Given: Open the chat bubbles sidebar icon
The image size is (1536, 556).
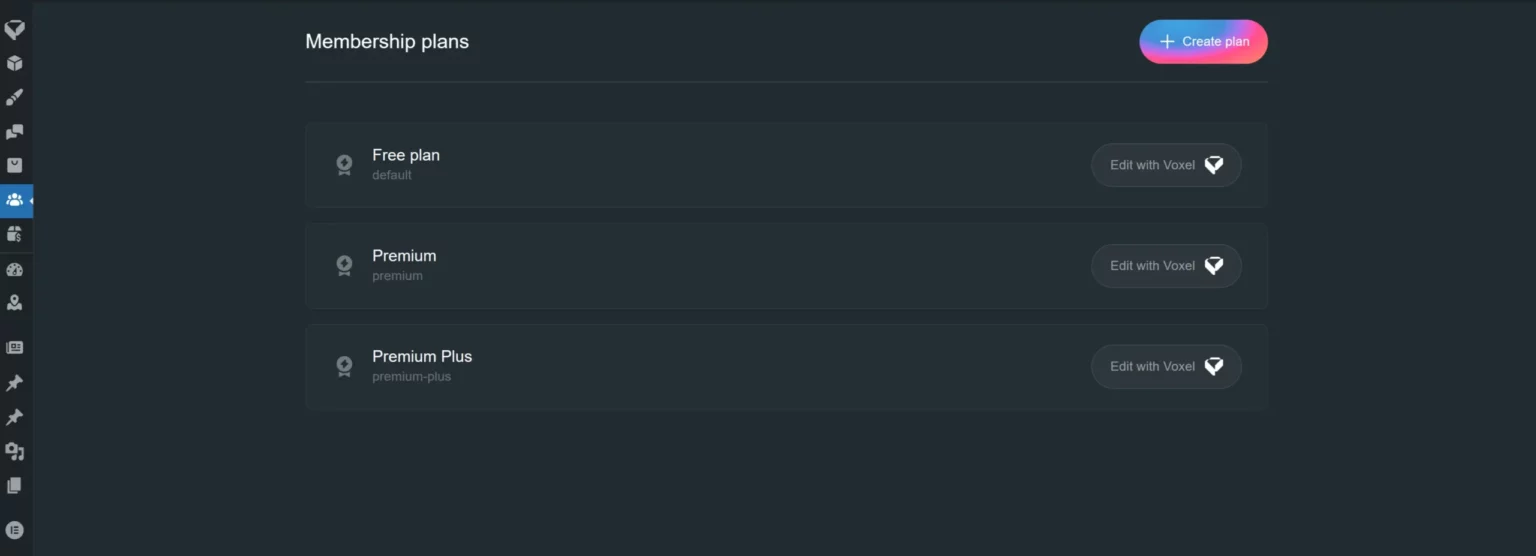Looking at the screenshot, I should (x=14, y=132).
